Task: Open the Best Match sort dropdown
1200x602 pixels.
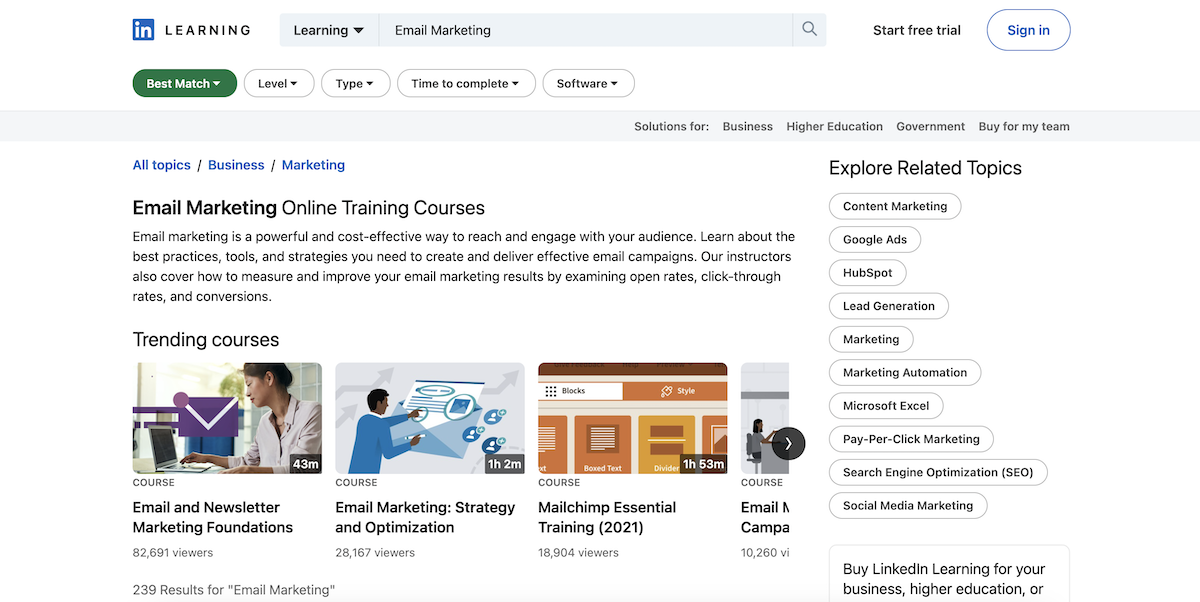Action: pyautogui.click(x=184, y=83)
